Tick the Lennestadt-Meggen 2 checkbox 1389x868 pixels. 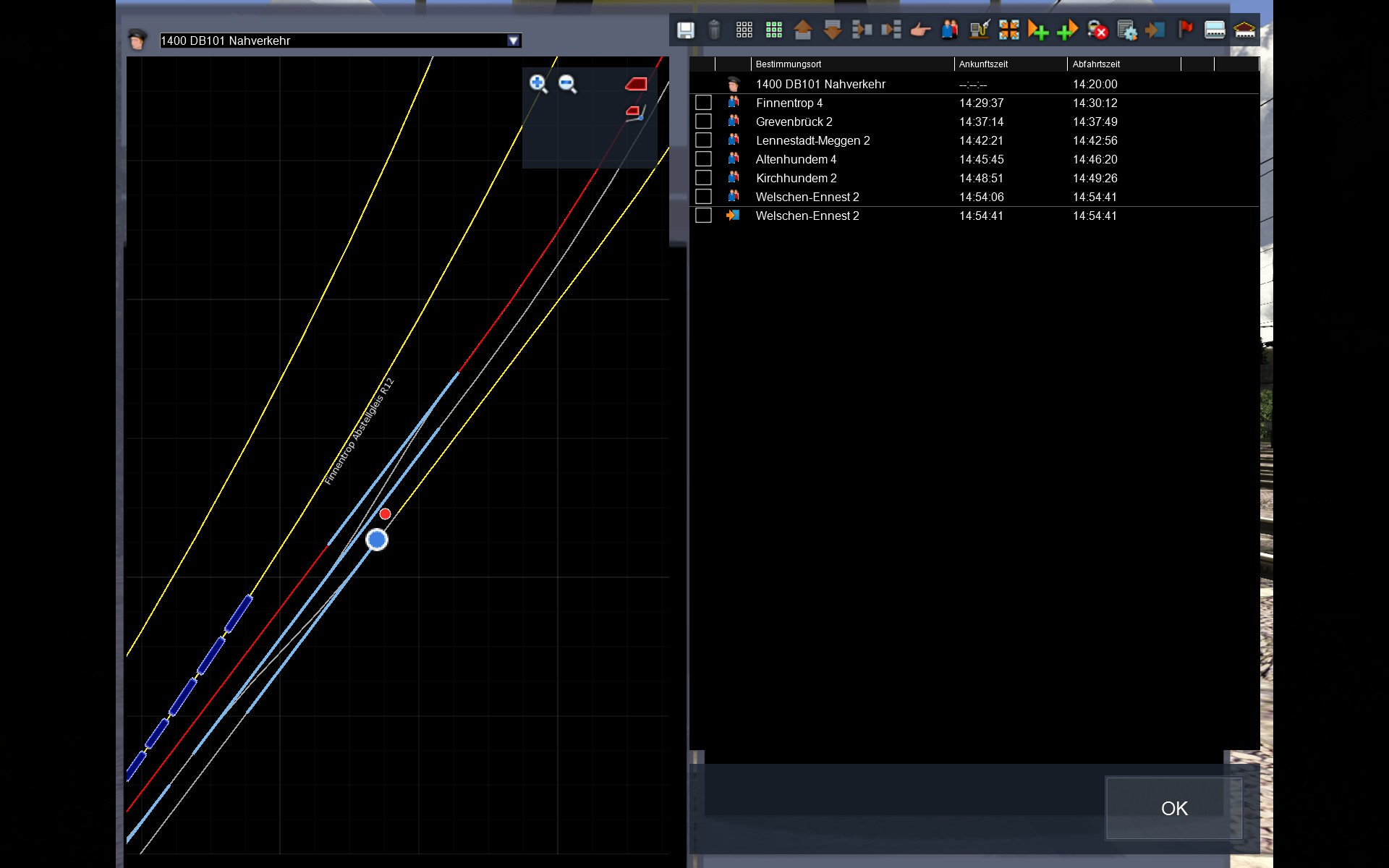pyautogui.click(x=703, y=140)
